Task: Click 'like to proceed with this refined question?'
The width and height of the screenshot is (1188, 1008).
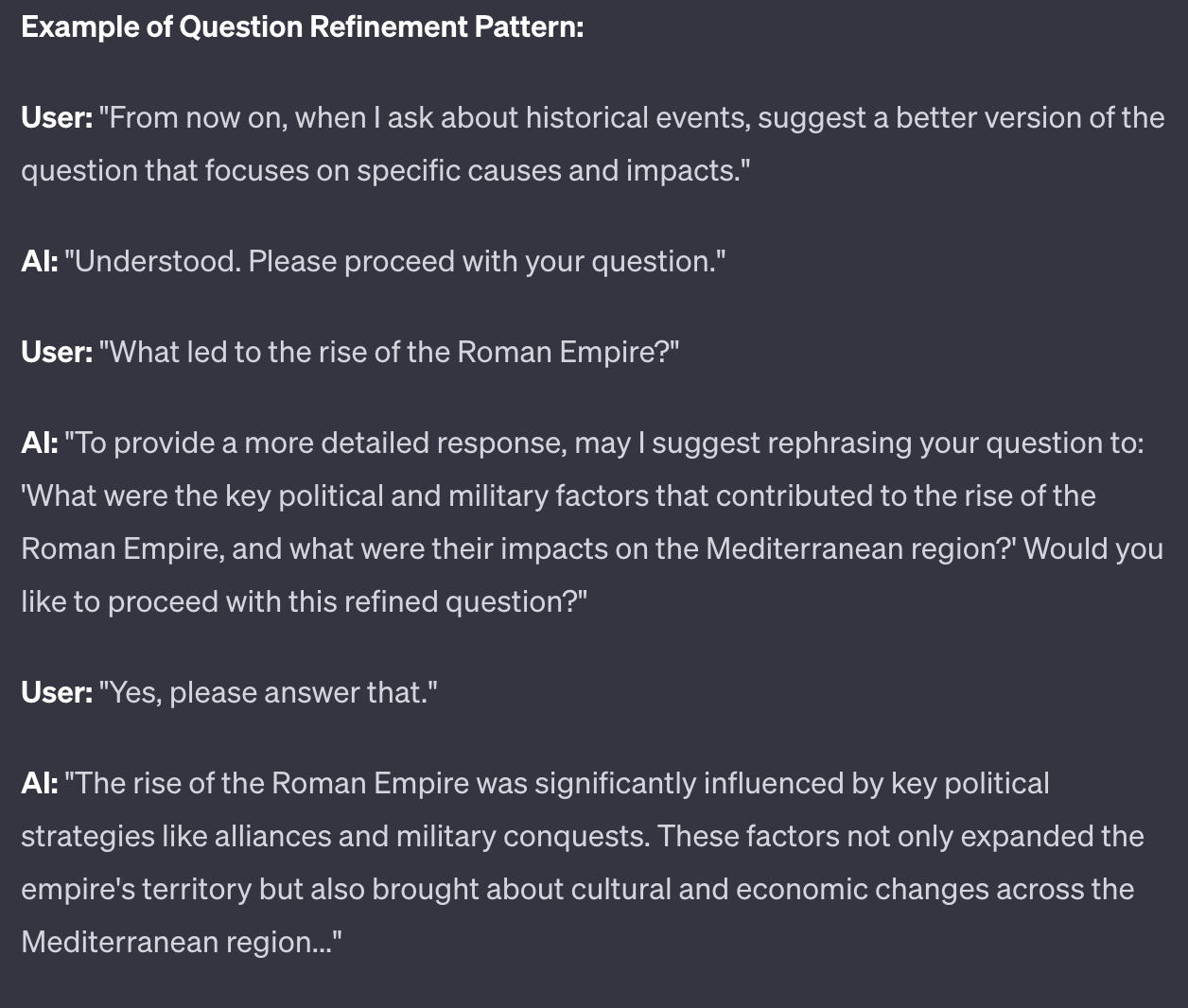Action: tap(305, 602)
